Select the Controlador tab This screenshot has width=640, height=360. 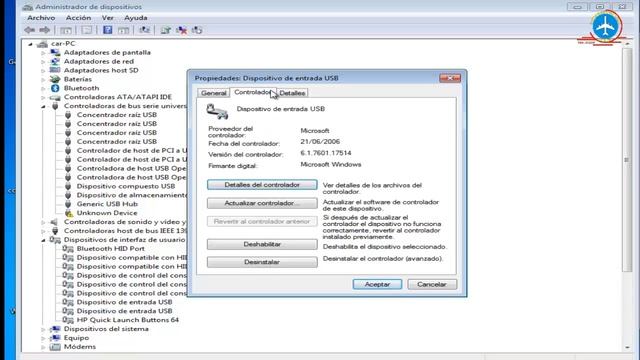pos(253,93)
